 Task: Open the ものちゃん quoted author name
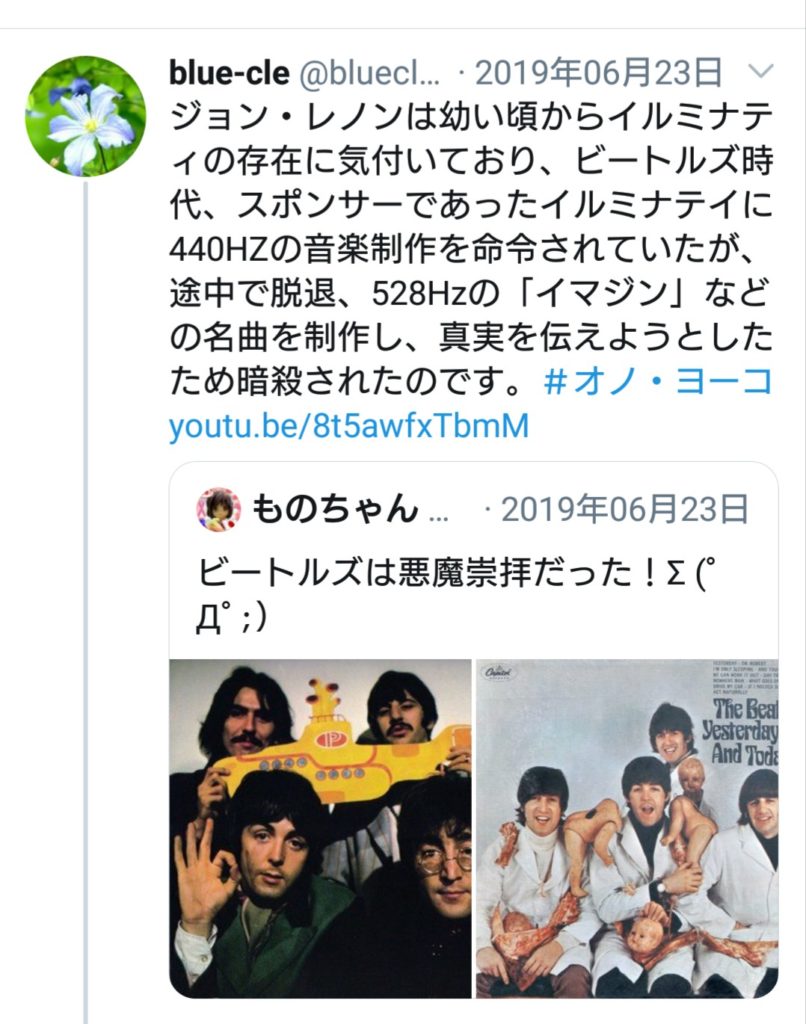[x=335, y=509]
